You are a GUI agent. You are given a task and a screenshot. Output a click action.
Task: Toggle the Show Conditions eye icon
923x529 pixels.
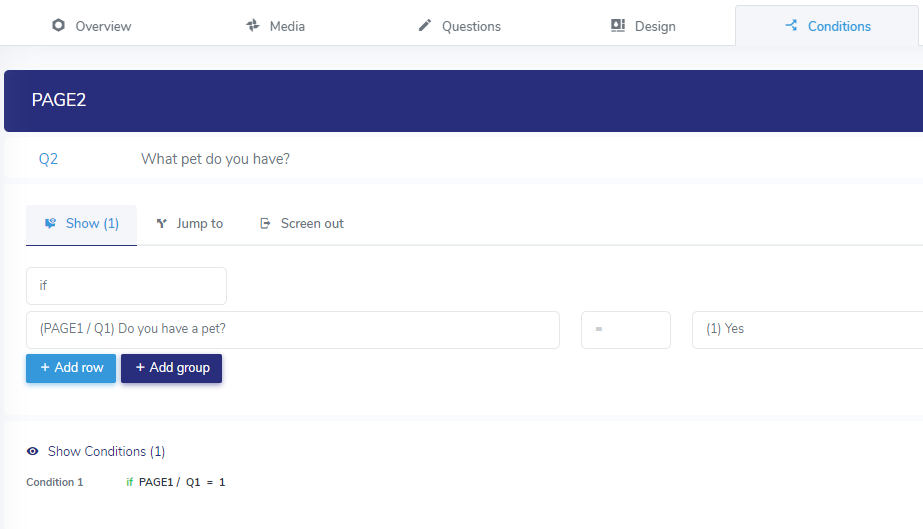pyautogui.click(x=32, y=451)
